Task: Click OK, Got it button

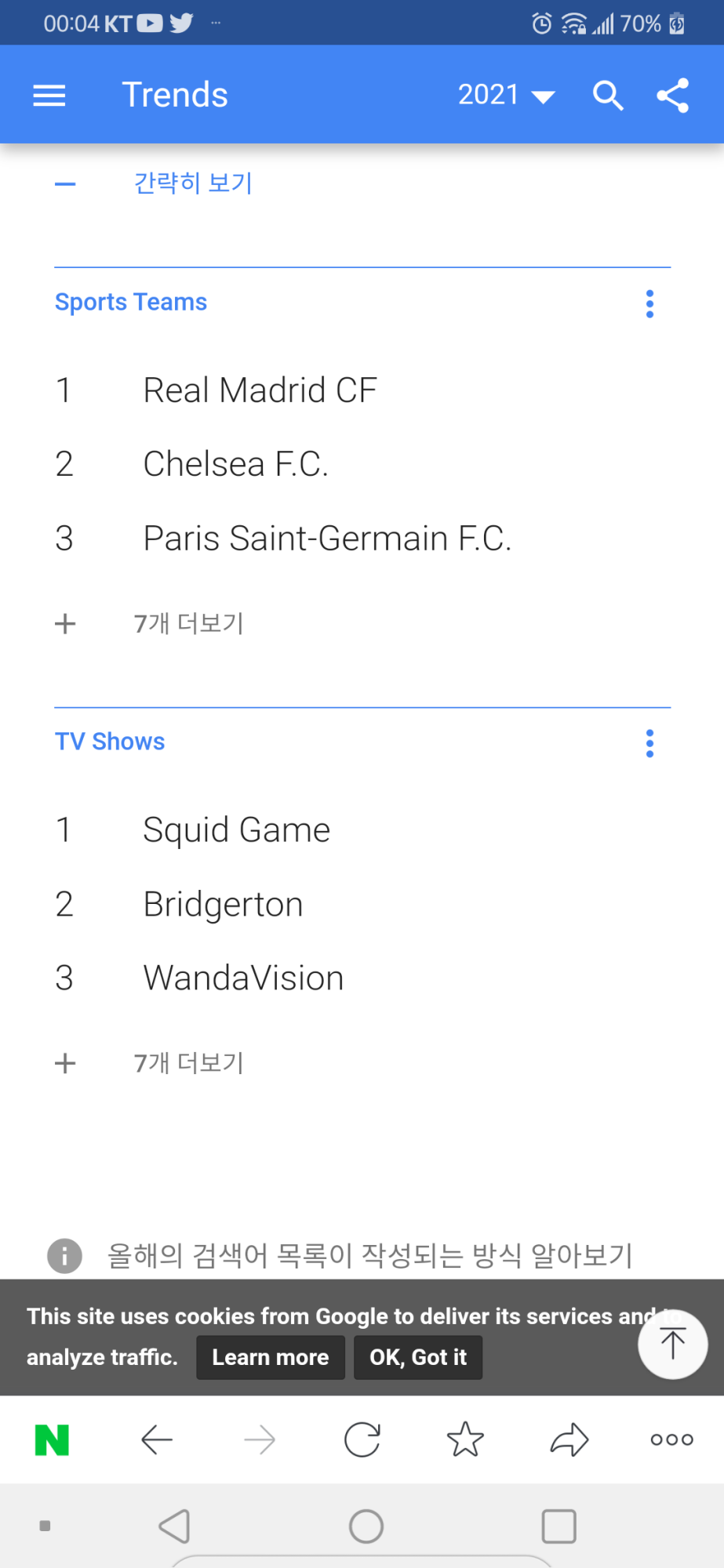Action: click(x=418, y=1357)
